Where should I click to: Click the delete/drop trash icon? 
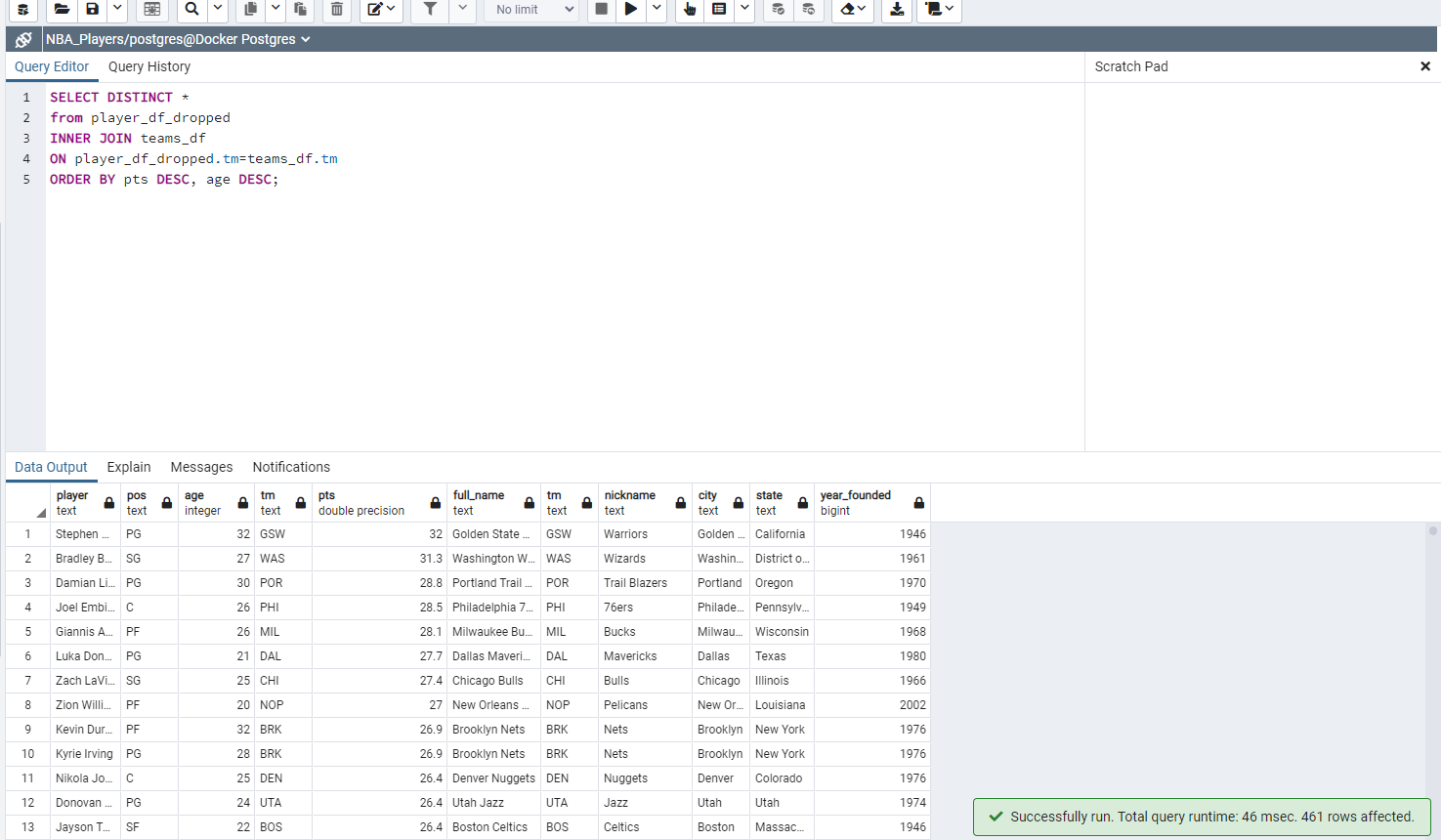pos(337,10)
